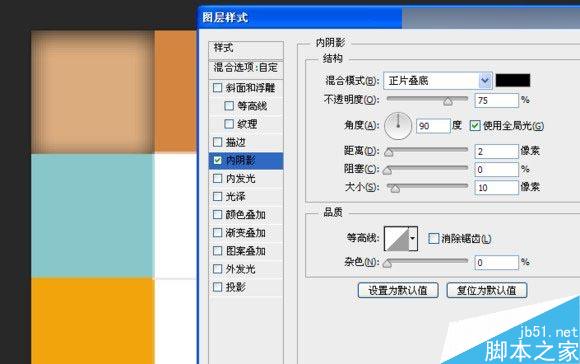Uncheck the 内阴影 style checkbox

tap(218, 160)
